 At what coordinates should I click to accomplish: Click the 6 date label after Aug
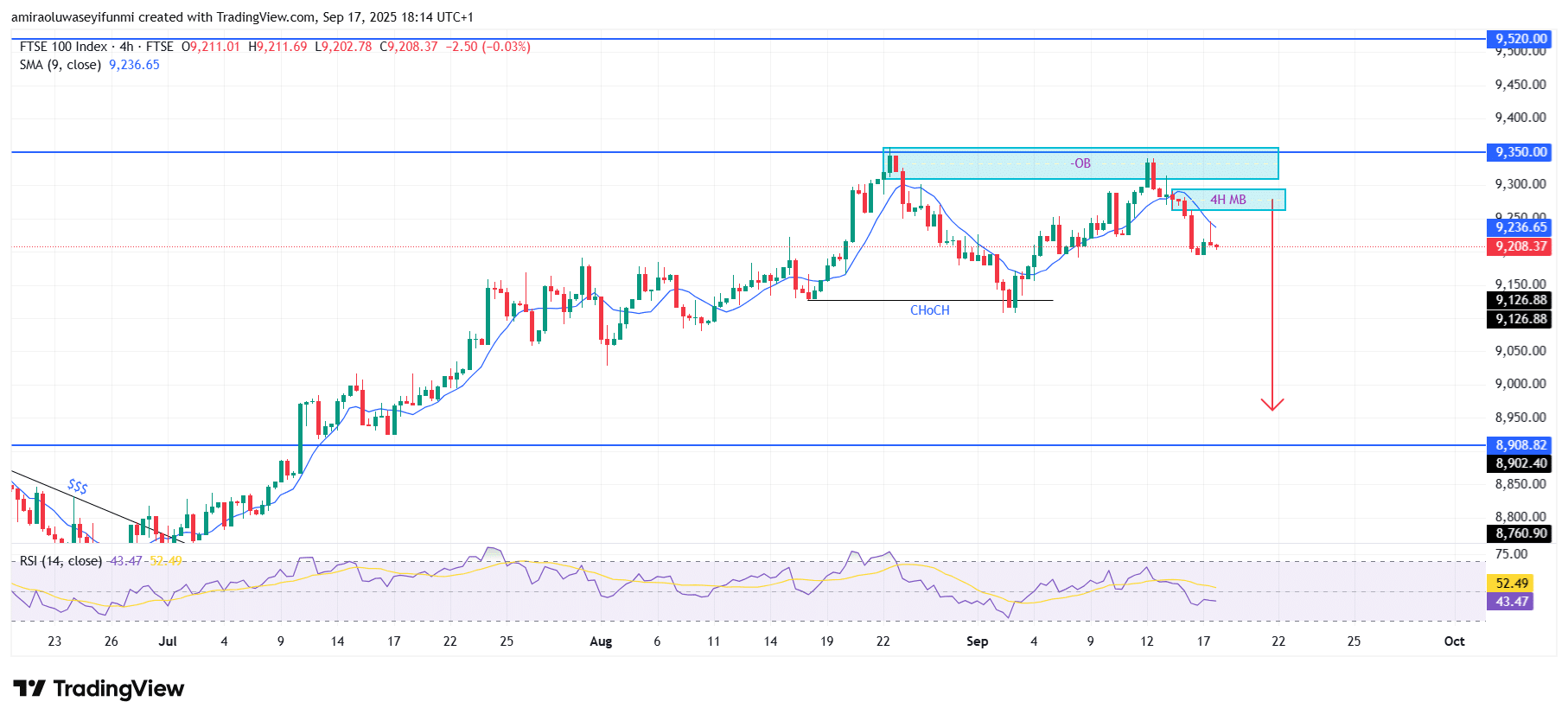tap(657, 641)
